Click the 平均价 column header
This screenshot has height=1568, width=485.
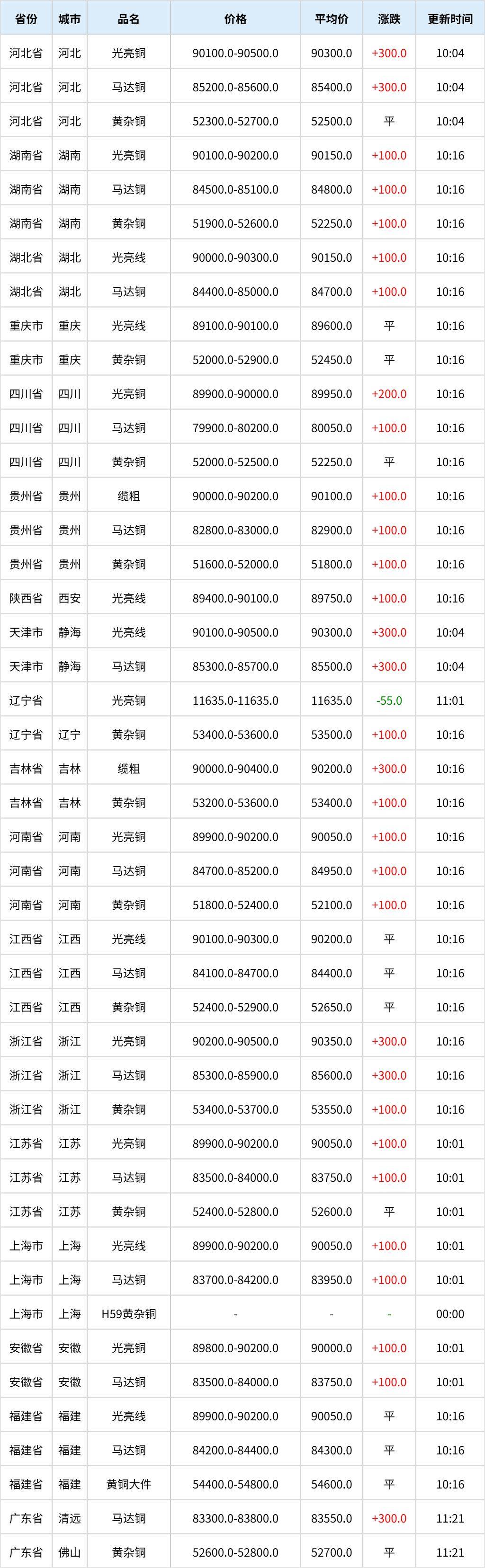(x=332, y=19)
